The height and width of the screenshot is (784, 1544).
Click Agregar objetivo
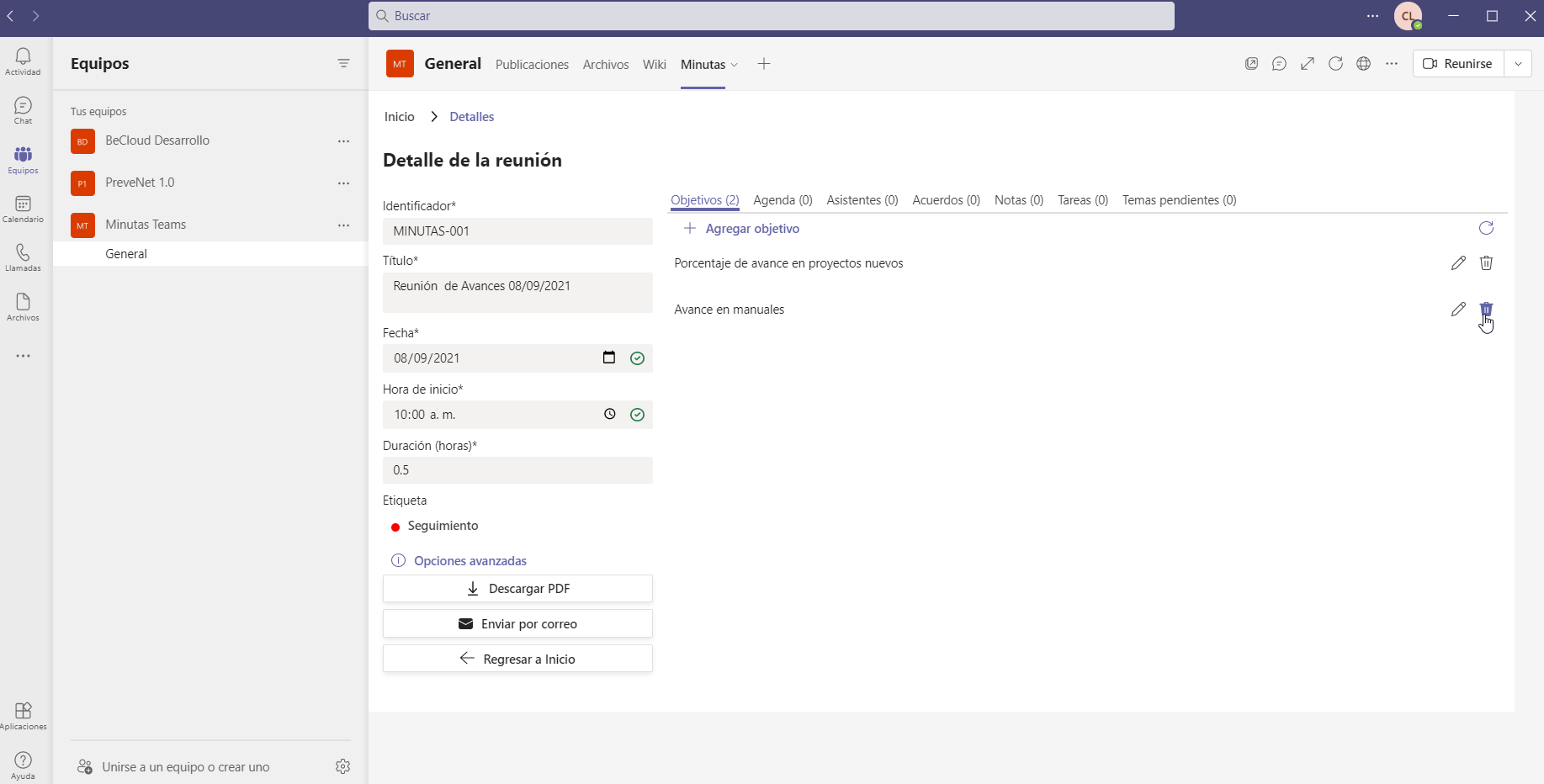coord(741,229)
